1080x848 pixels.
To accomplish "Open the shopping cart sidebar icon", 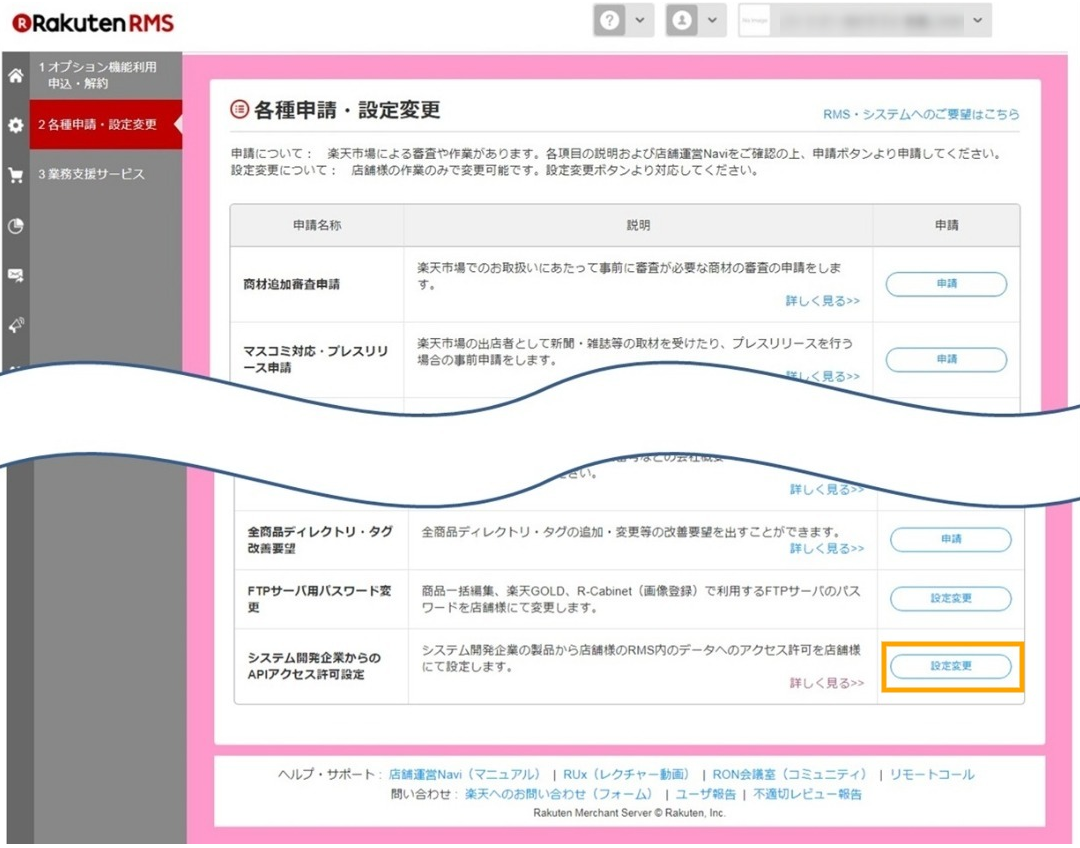I will coord(15,175).
